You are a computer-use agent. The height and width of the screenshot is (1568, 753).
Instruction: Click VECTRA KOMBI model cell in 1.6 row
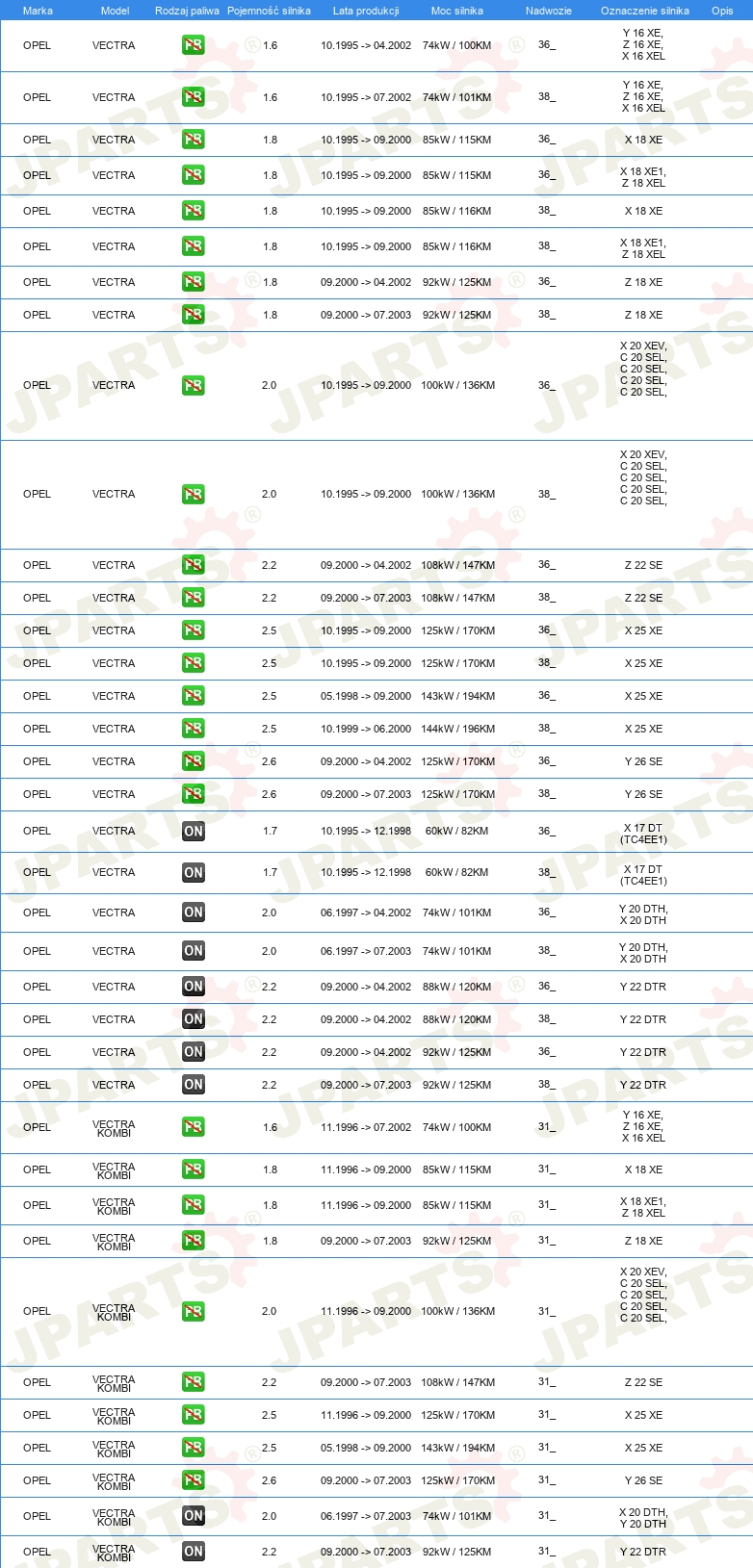114,1128
